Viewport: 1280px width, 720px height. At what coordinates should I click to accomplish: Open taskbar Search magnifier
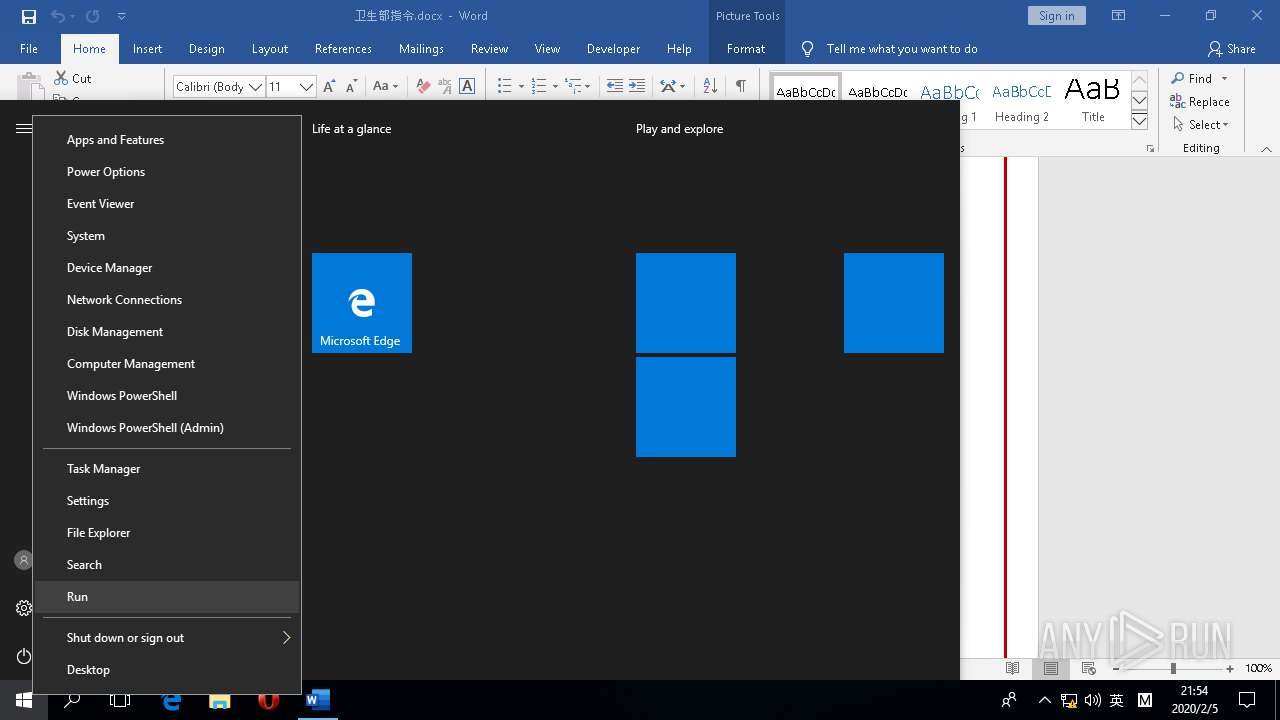click(x=72, y=700)
